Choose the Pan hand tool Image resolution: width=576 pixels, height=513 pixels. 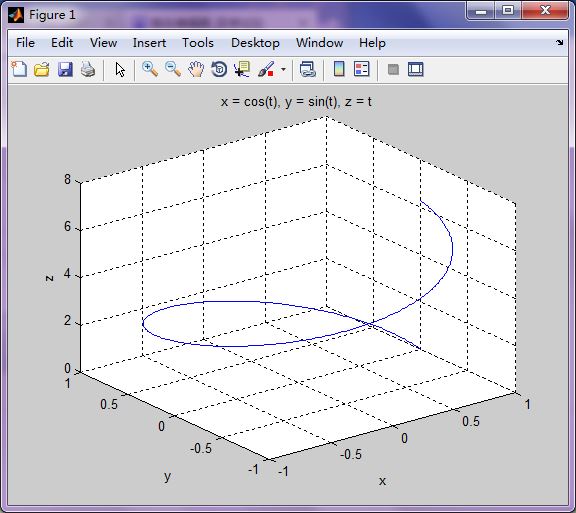(x=196, y=69)
